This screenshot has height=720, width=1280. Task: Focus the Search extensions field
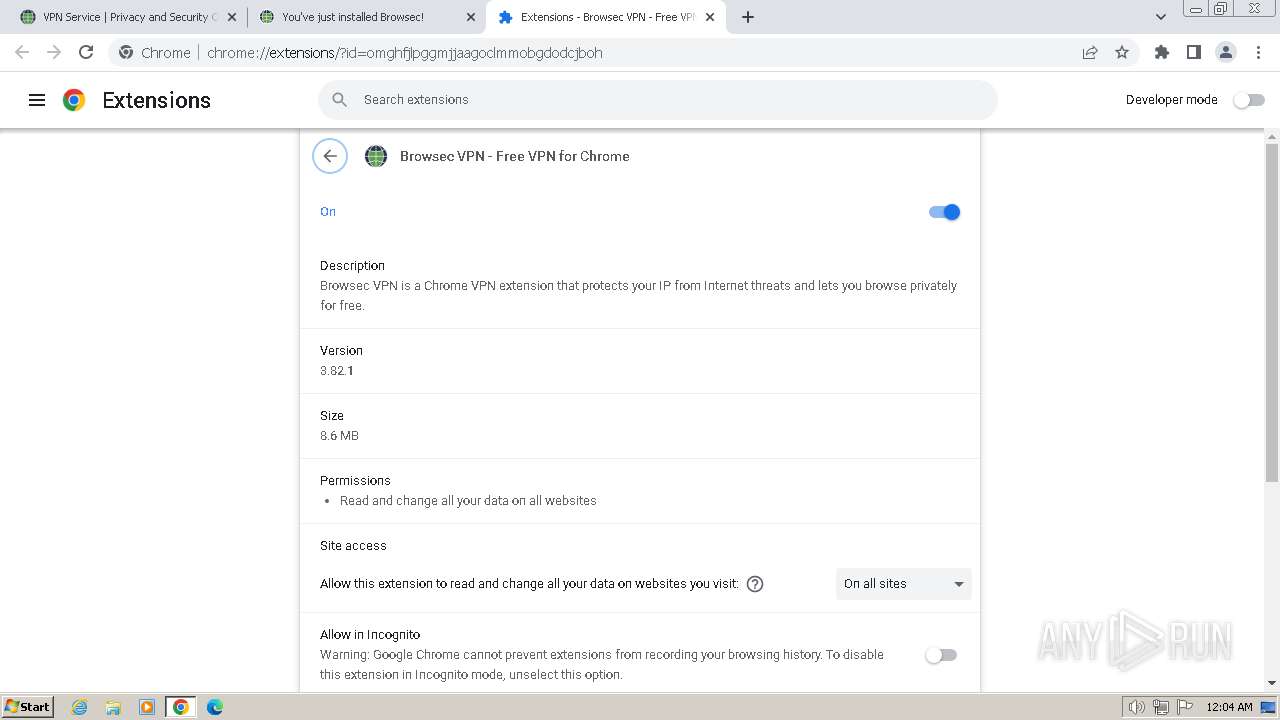(658, 100)
